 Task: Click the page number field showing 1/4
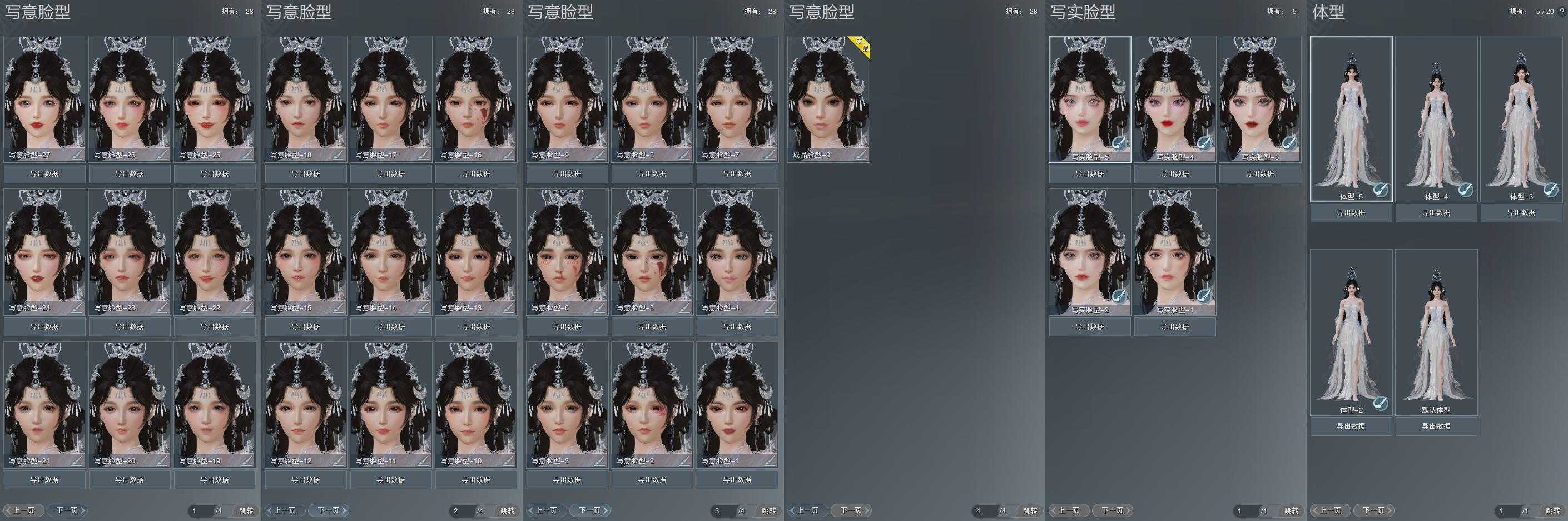pos(200,511)
